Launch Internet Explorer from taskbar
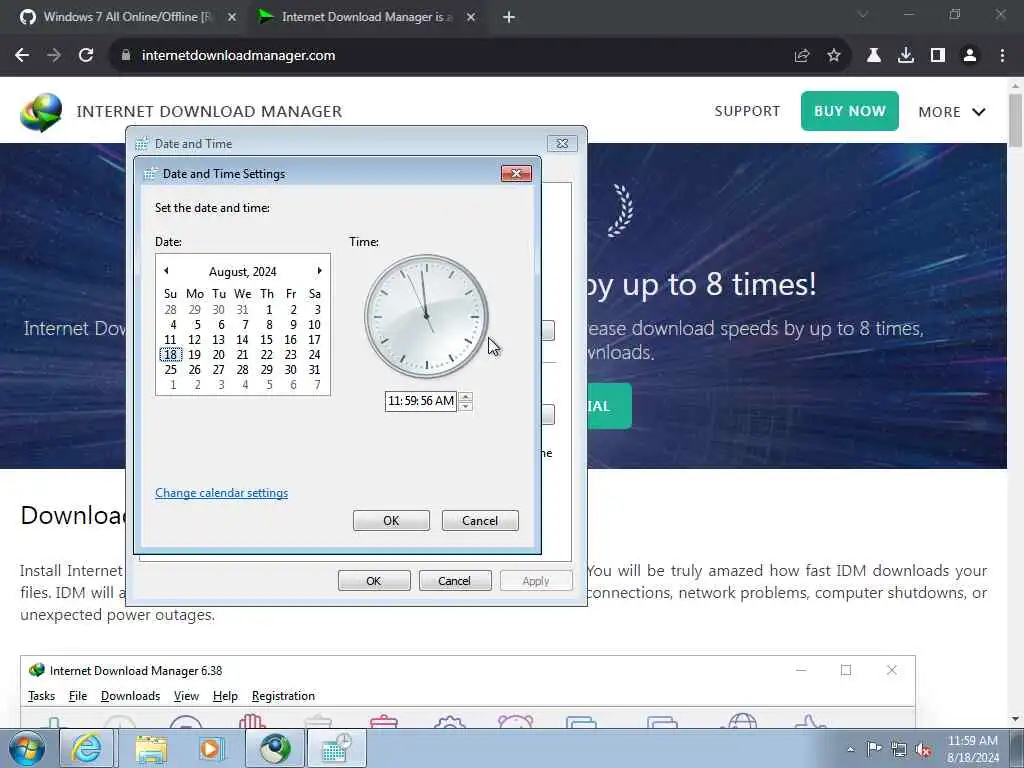The image size is (1024, 768). (x=87, y=748)
